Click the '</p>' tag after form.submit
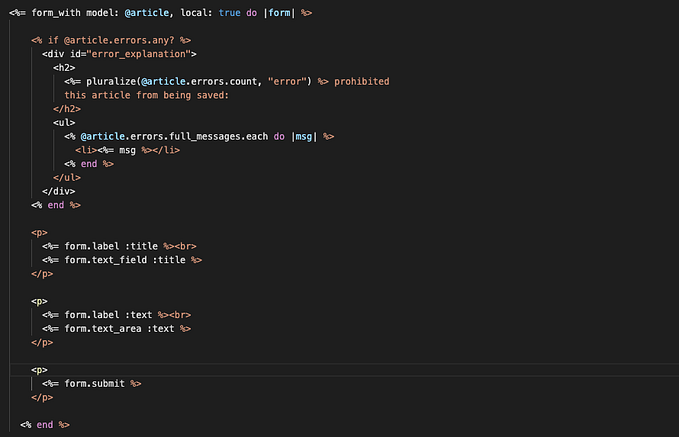The image size is (679, 437). click(x=42, y=398)
